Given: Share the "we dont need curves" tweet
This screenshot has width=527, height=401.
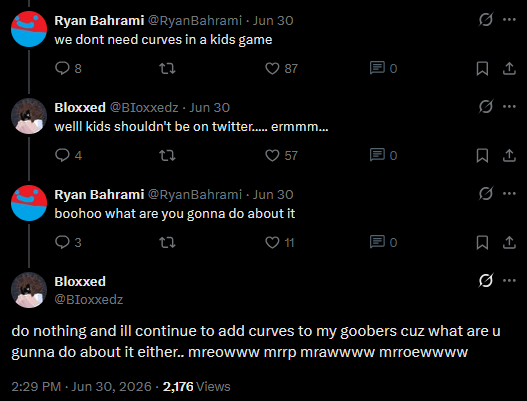Looking at the screenshot, I should pos(509,68).
